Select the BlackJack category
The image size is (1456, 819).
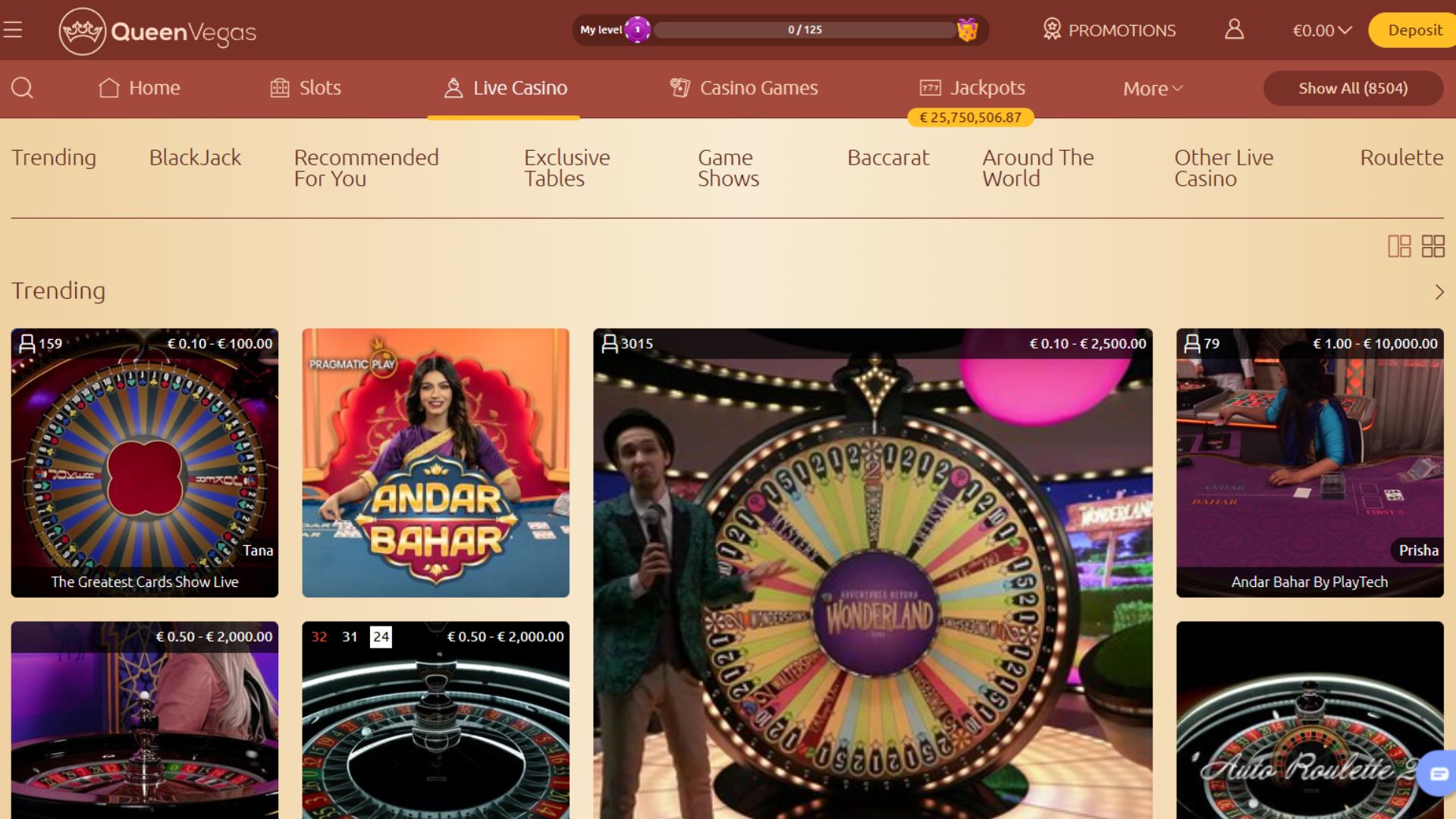click(195, 158)
